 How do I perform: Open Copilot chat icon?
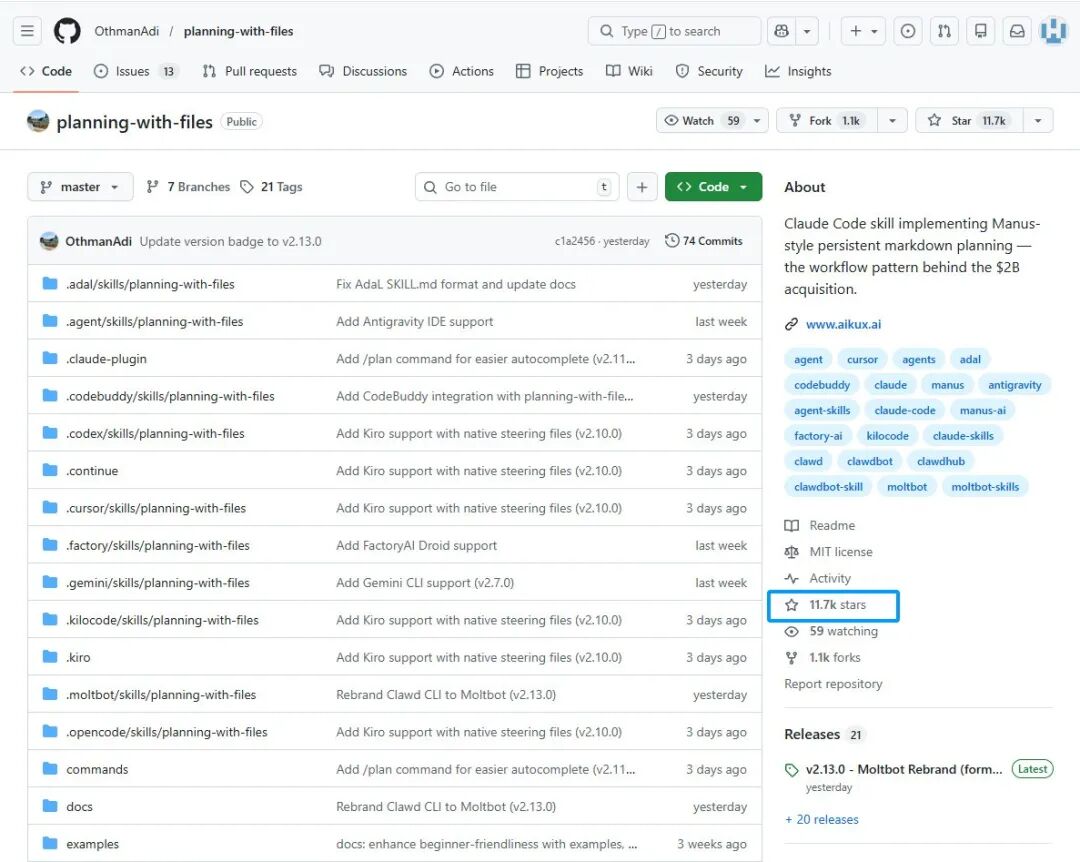[780, 31]
